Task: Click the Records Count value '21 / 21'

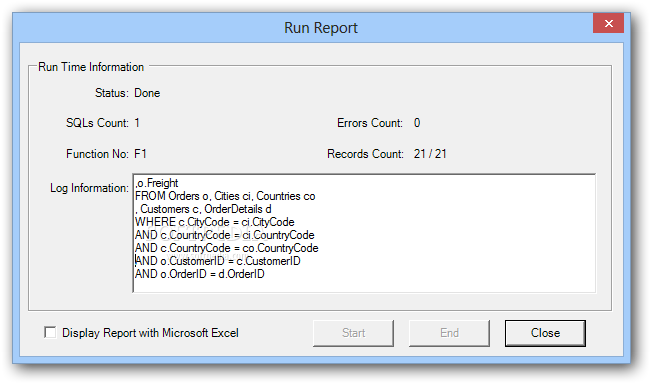Action: coord(430,154)
